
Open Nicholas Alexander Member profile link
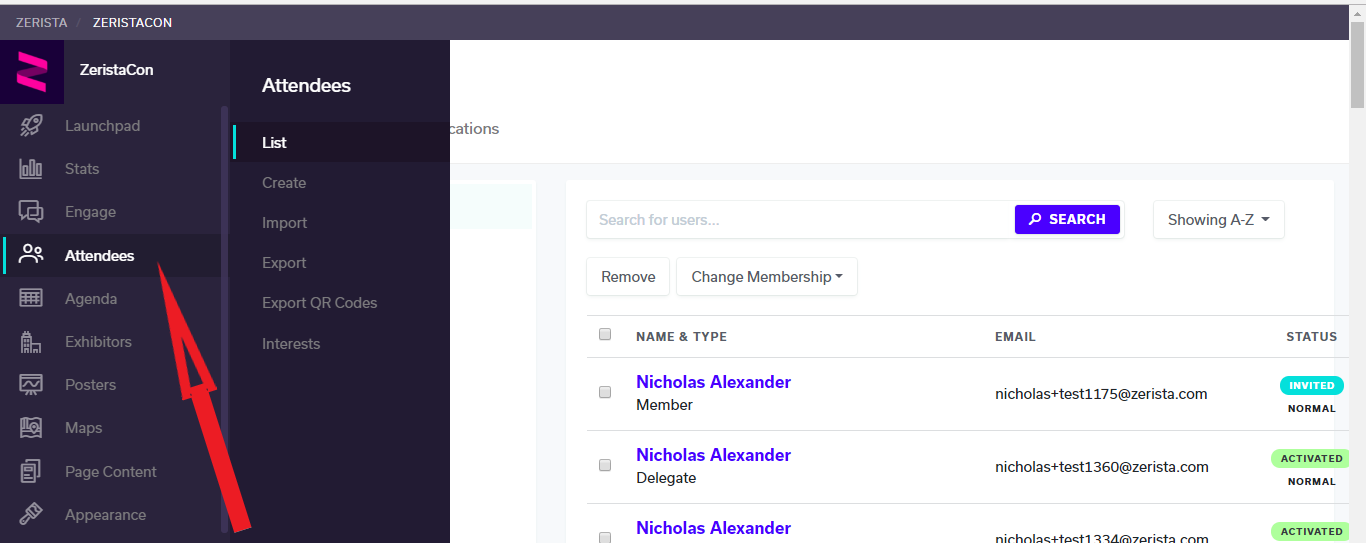click(x=713, y=382)
